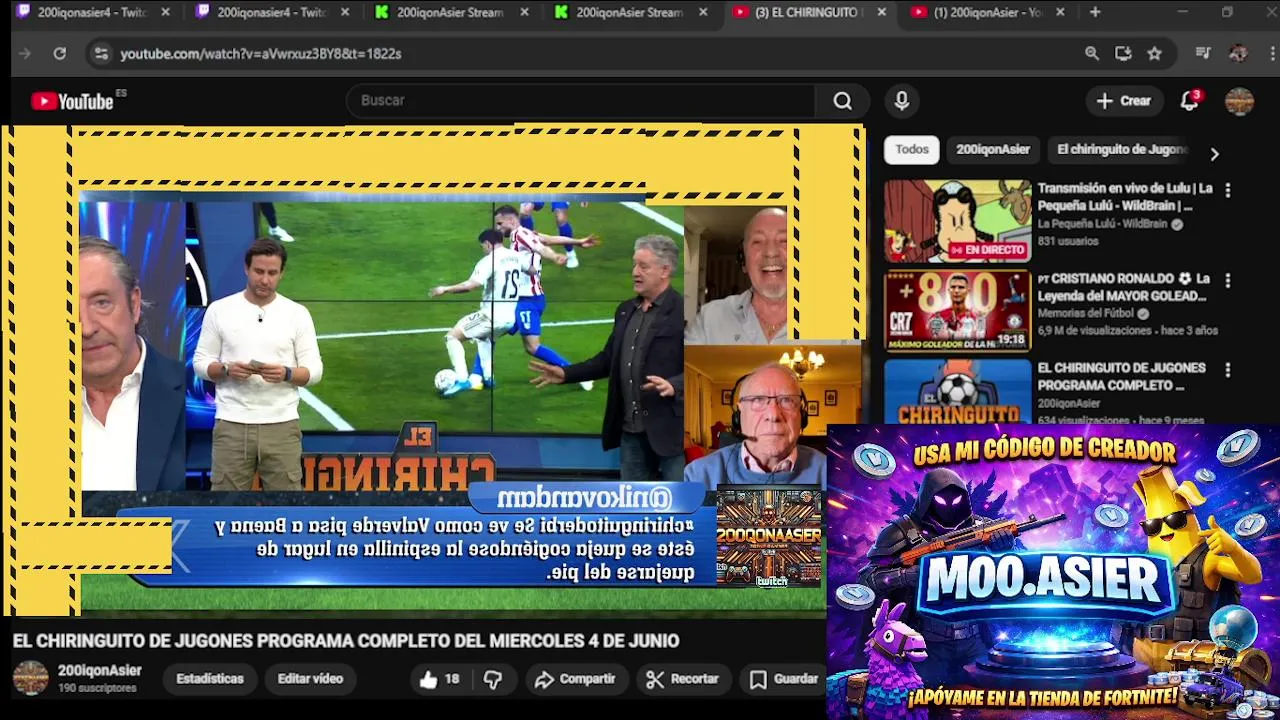Image resolution: width=1280 pixels, height=720 pixels.
Task: Bookmark this page with the star
Action: [1154, 54]
